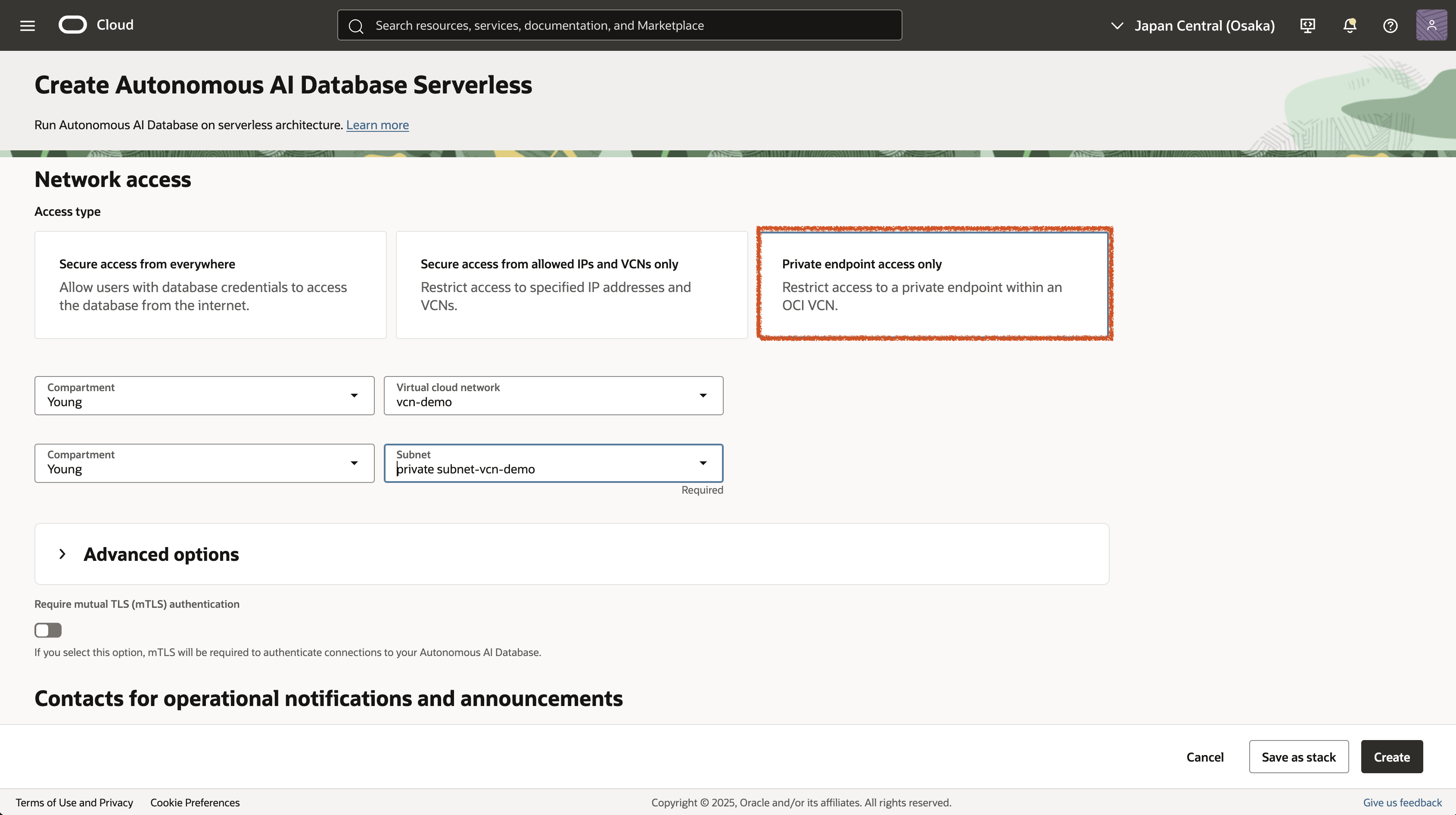1456x815 pixels.
Task: Click Save as stack
Action: click(1298, 757)
